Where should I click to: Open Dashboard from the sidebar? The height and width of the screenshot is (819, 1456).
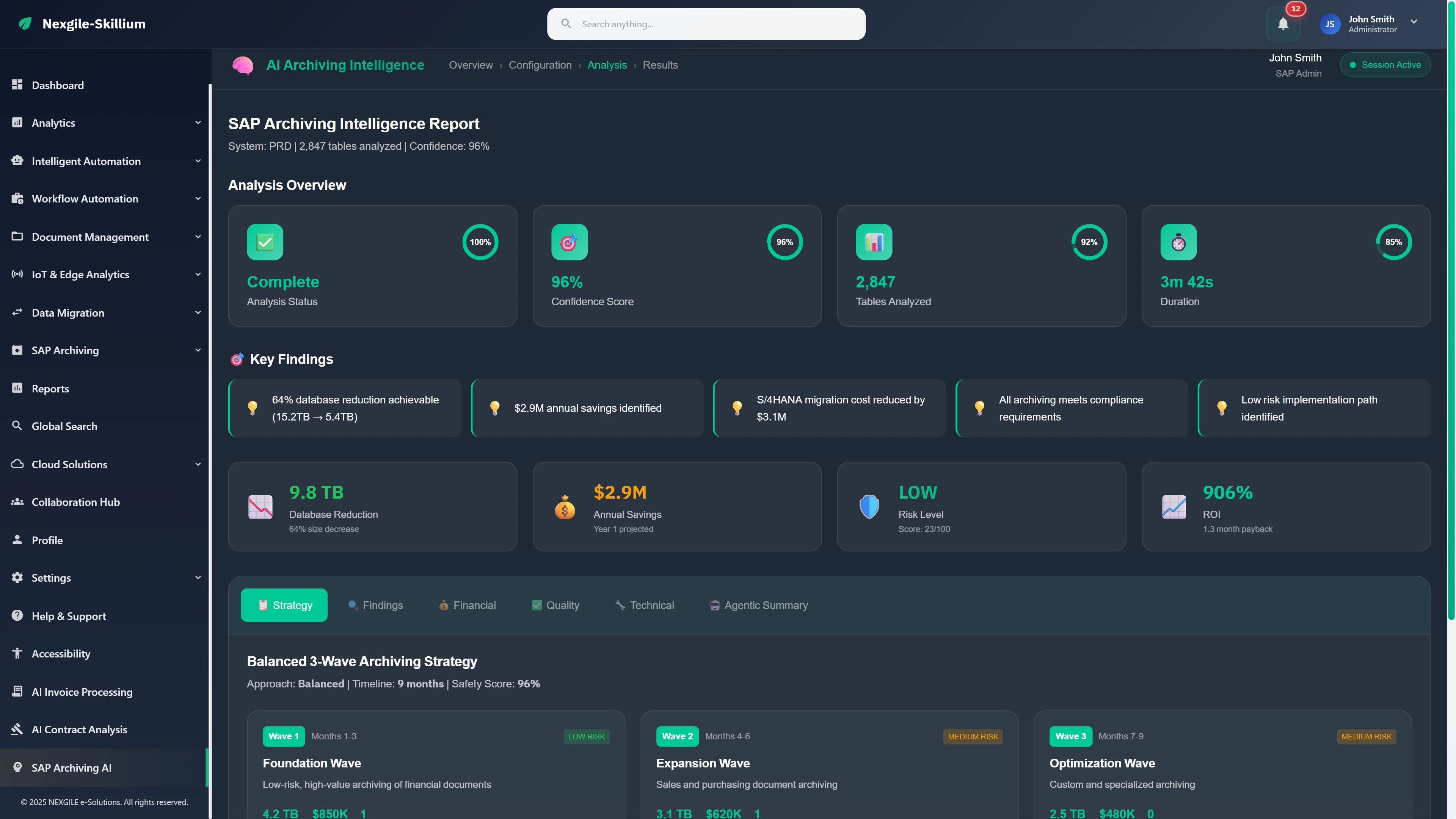coord(57,85)
